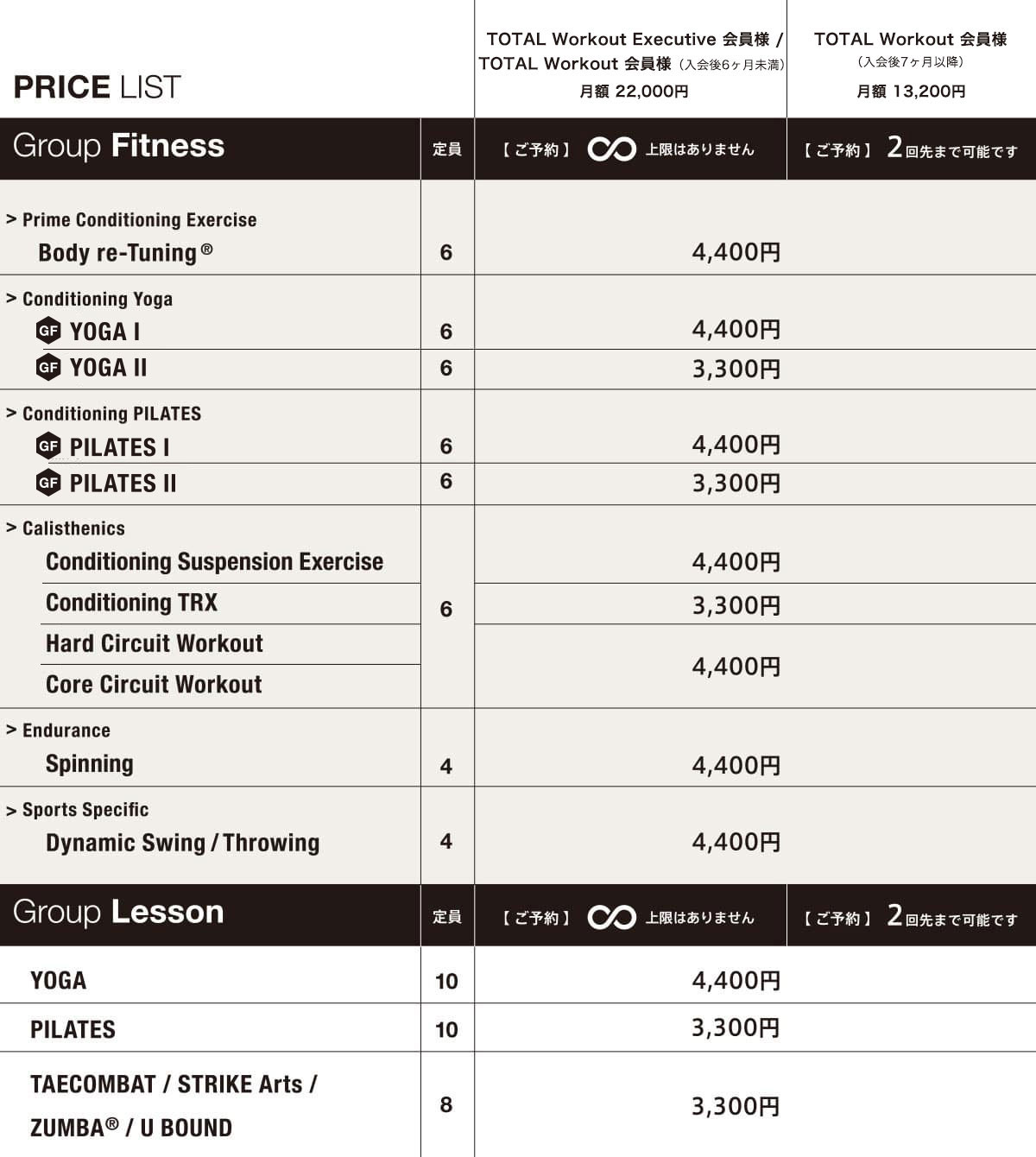Open the Conditioning Suspension Exercise class
Viewport: 1036px width, 1157px height.
pyautogui.click(x=214, y=561)
